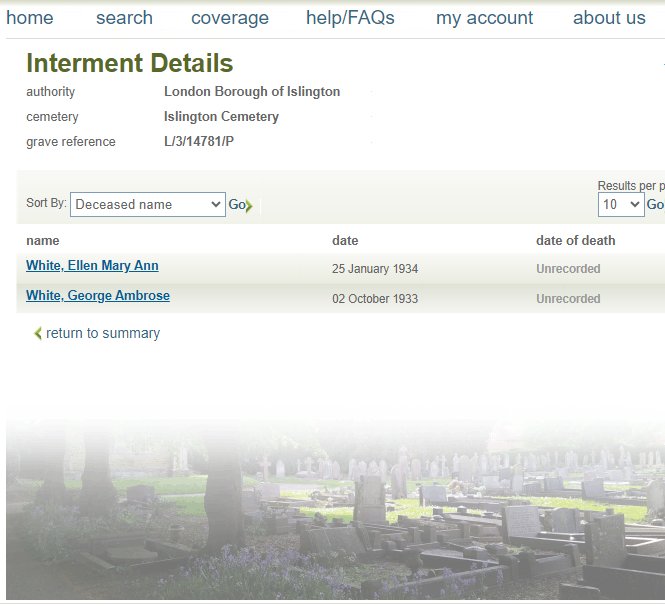Viewport: 665px width, 606px height.
Task: Click the name column header
Action: (43, 240)
